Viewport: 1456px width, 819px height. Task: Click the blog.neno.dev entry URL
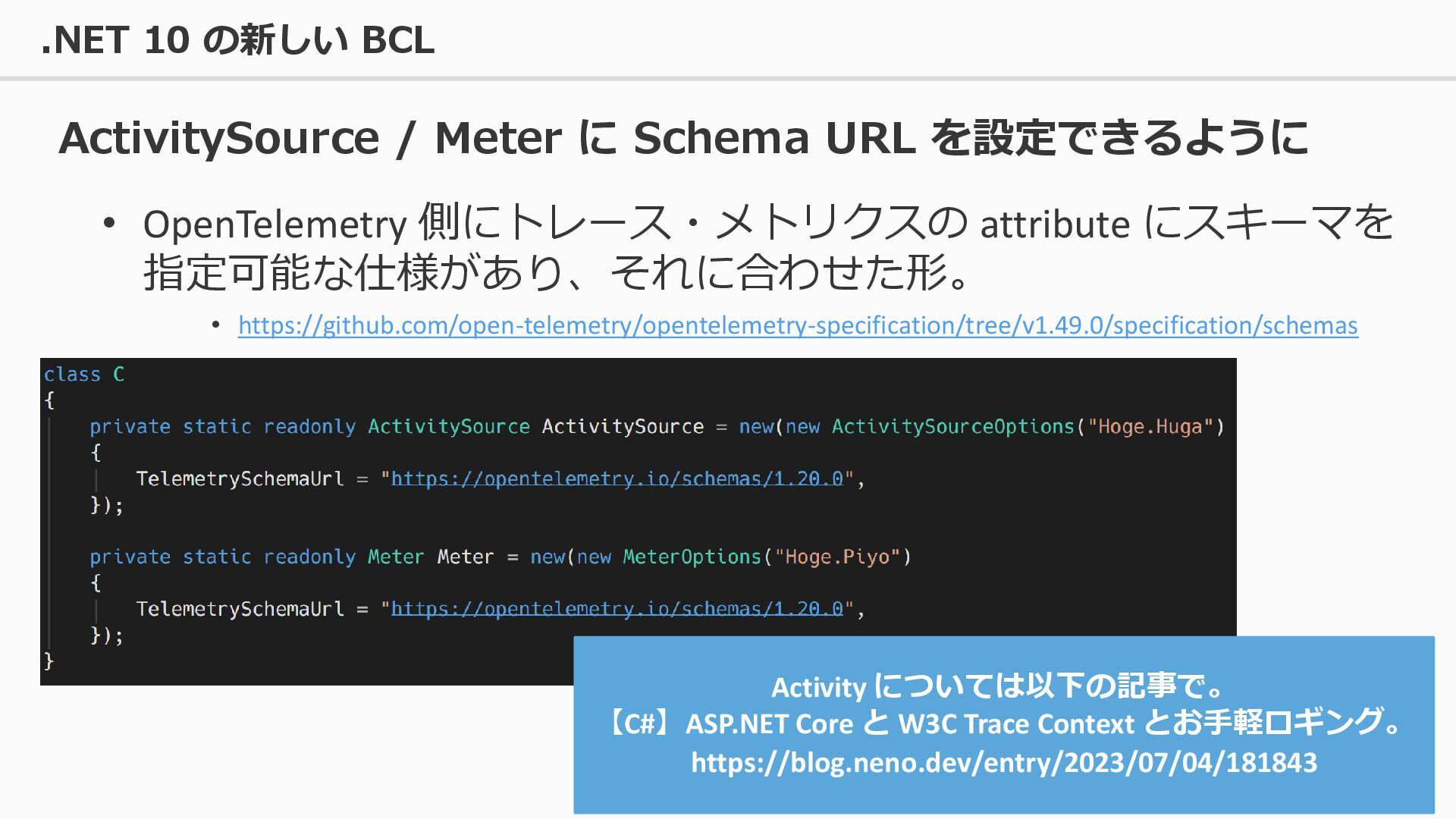click(x=1004, y=762)
